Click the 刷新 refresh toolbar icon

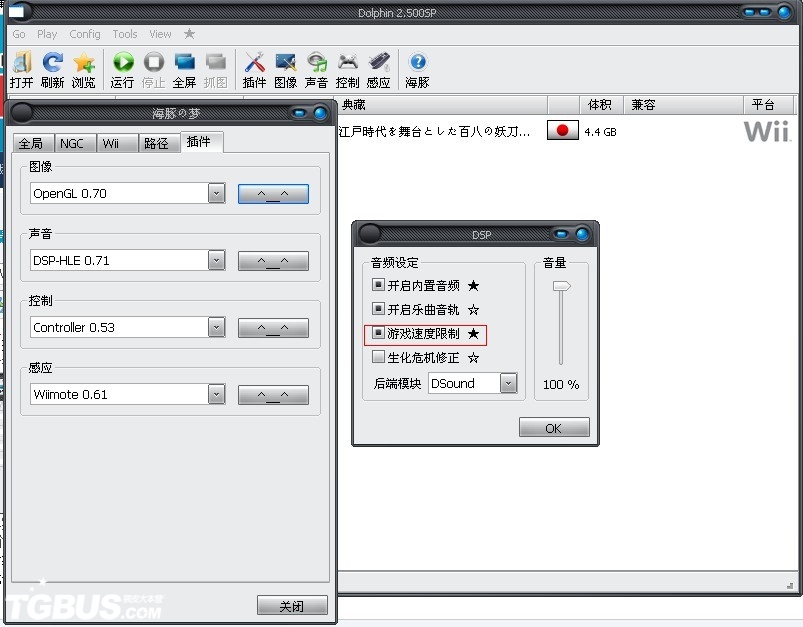52,62
